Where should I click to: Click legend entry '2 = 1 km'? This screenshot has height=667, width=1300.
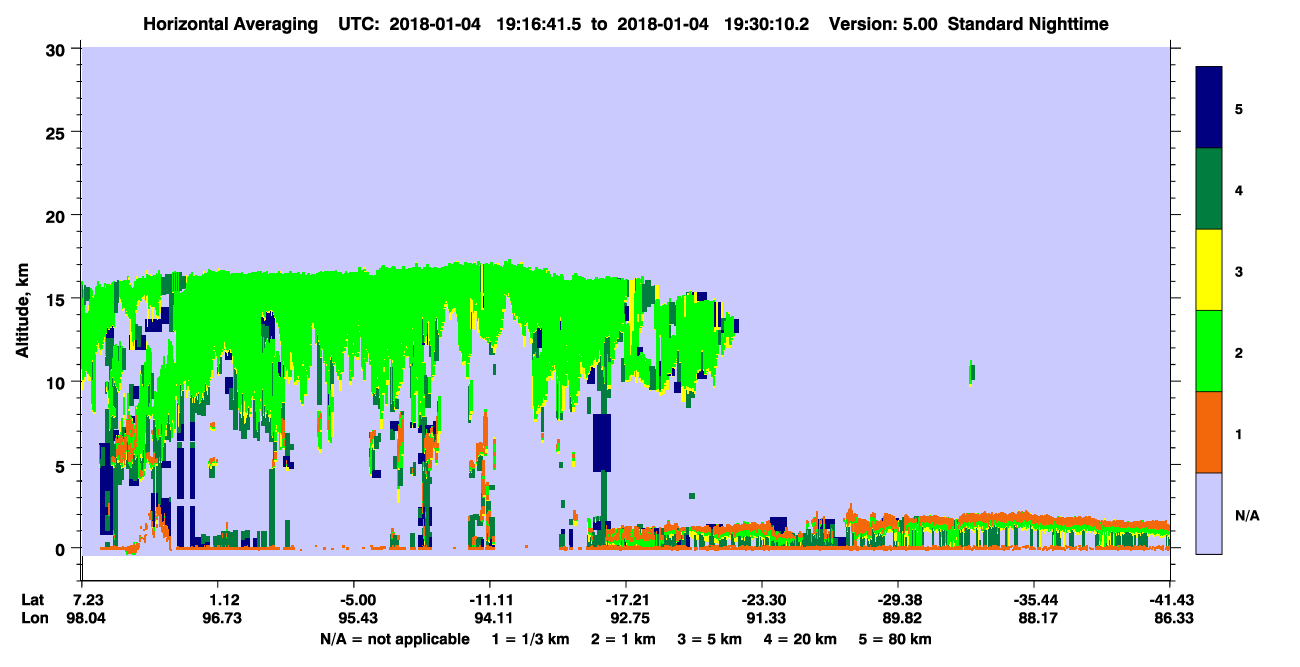point(623,639)
